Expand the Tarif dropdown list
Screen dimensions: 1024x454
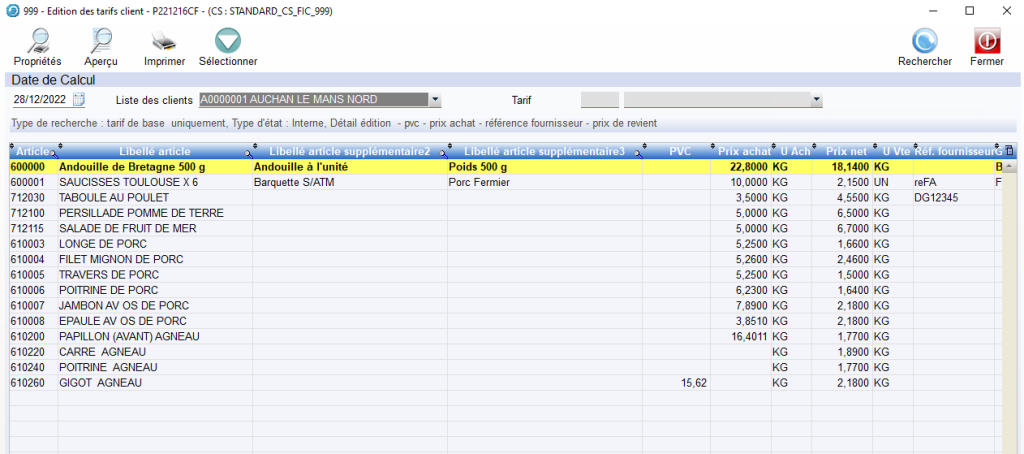[817, 100]
